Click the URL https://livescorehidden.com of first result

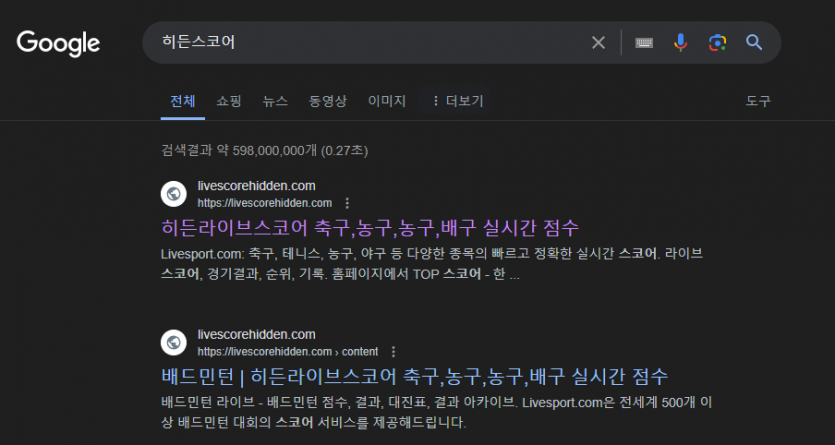click(265, 203)
